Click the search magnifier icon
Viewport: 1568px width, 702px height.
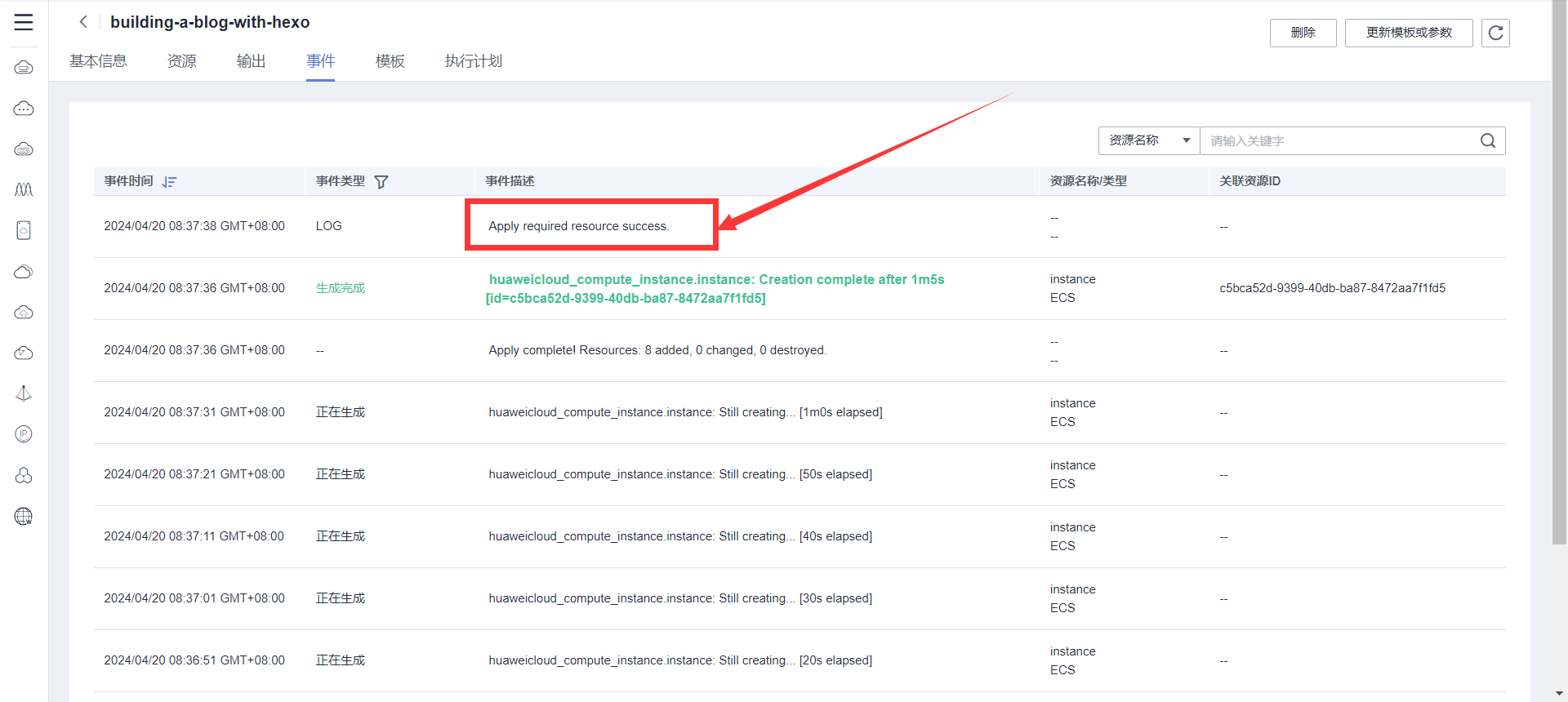(1488, 140)
